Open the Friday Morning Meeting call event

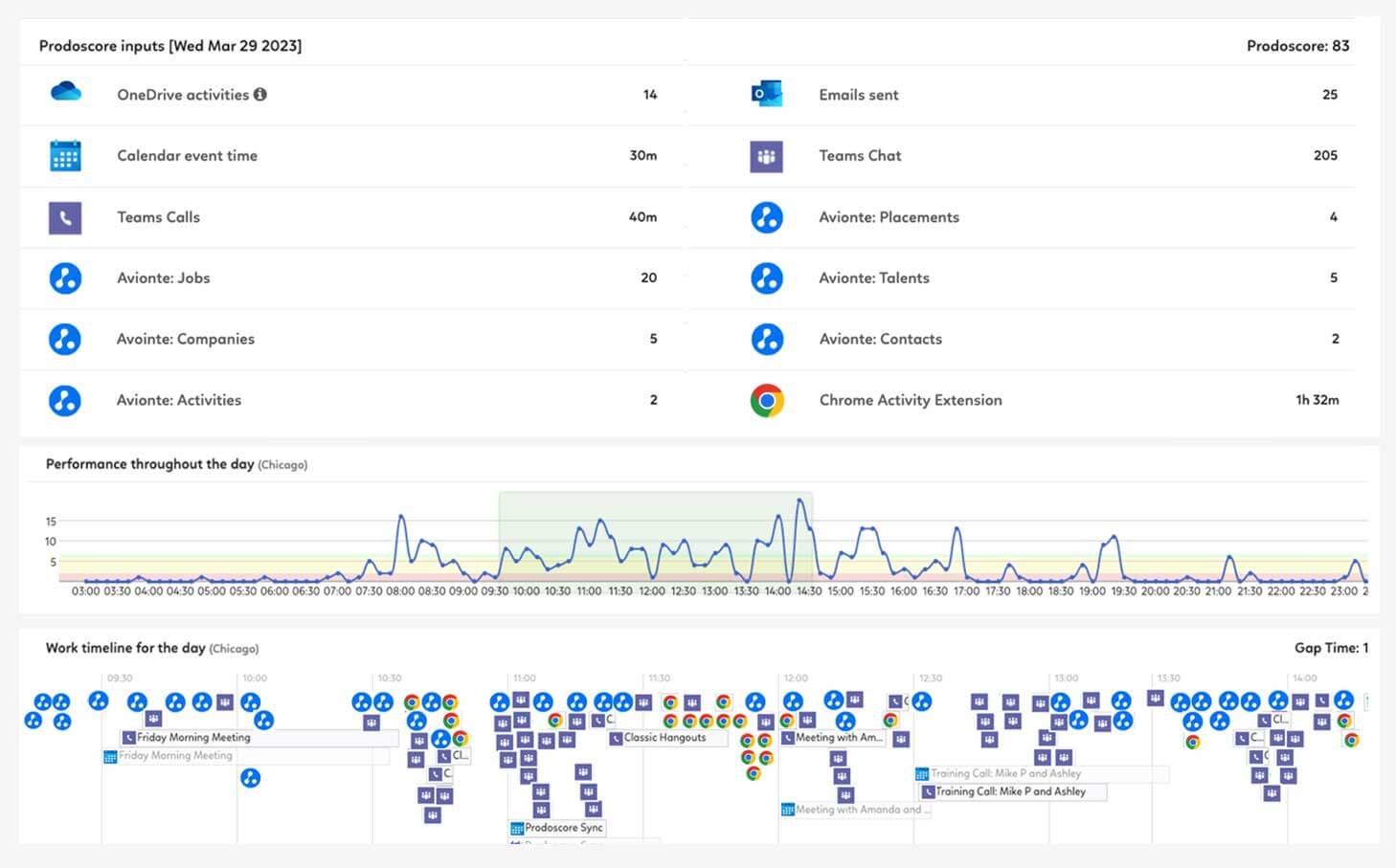259,738
